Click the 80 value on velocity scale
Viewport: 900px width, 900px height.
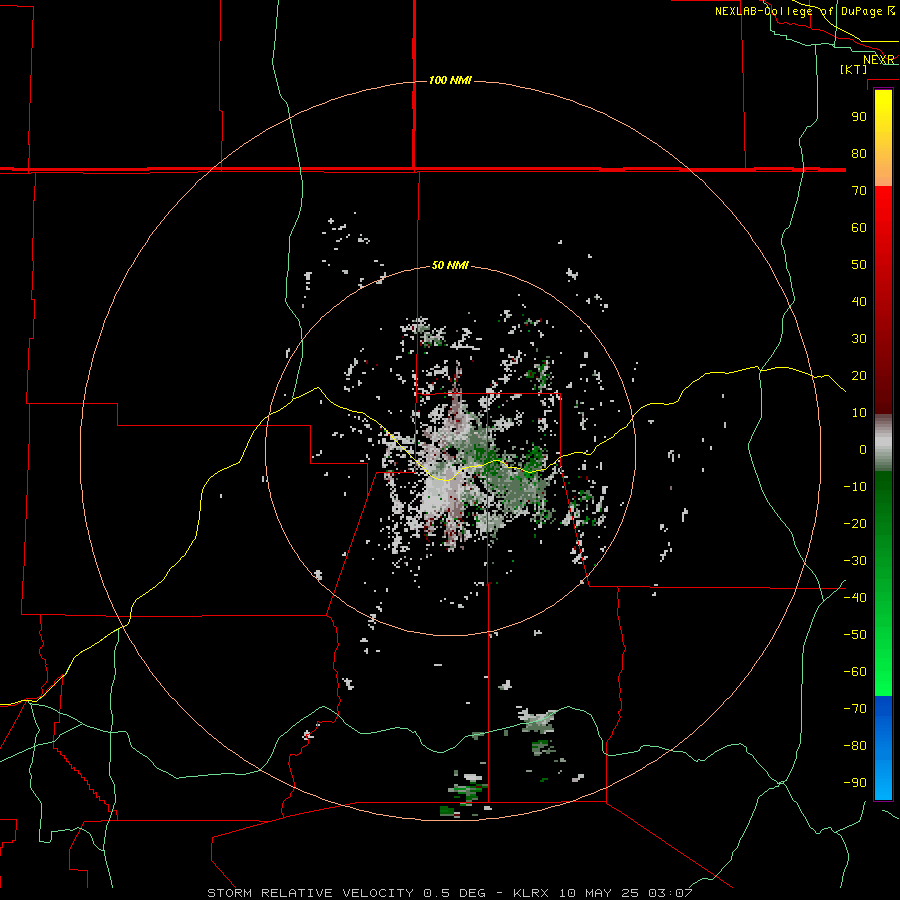pos(859,154)
